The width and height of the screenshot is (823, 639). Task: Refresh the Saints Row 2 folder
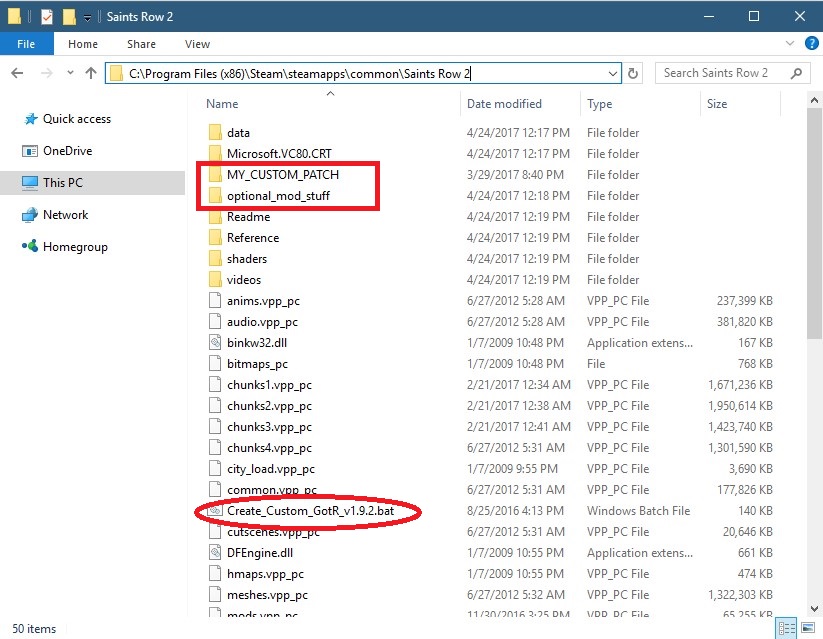coord(633,74)
